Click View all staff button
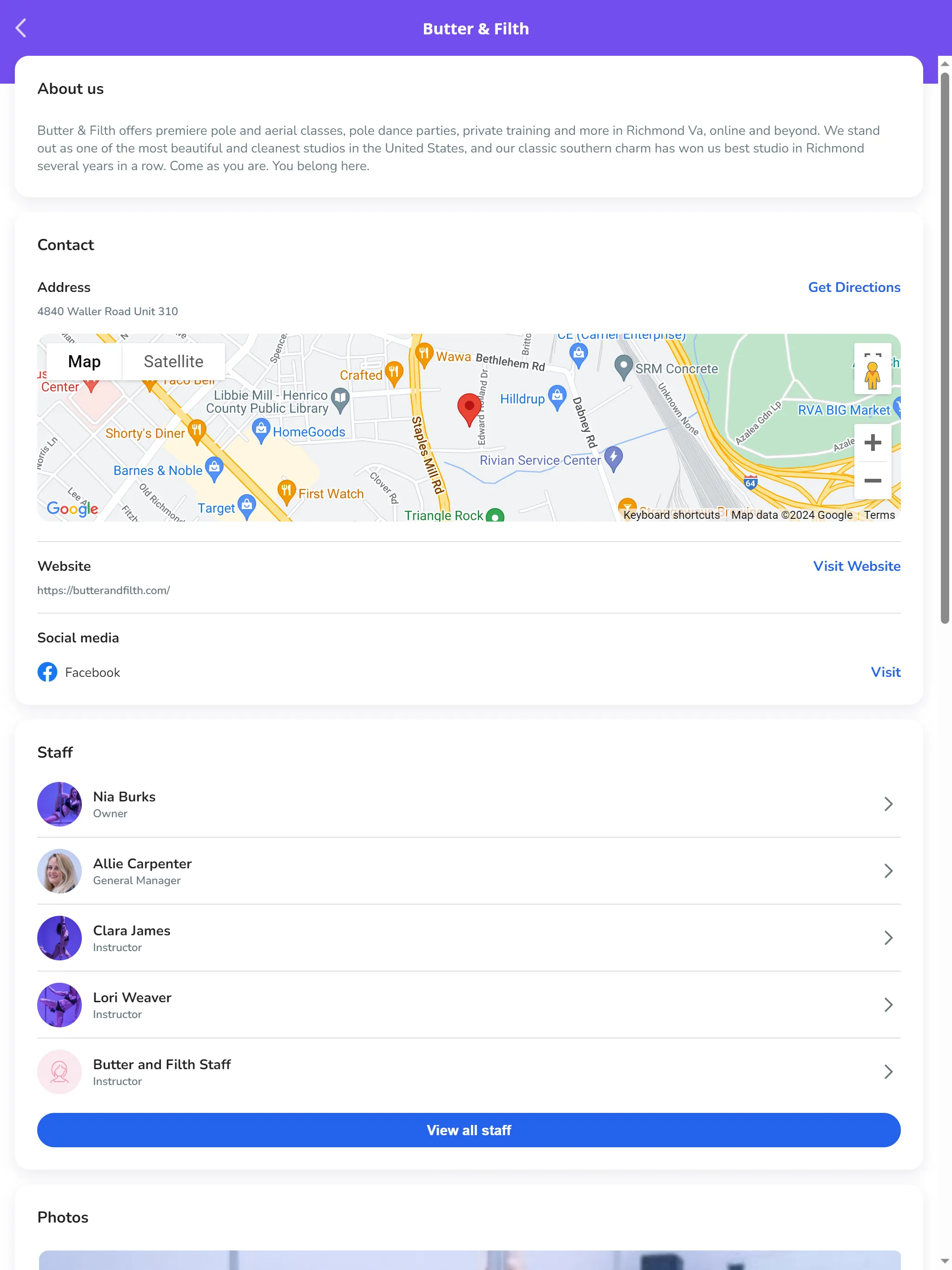Viewport: 952px width, 1270px height. (469, 1130)
